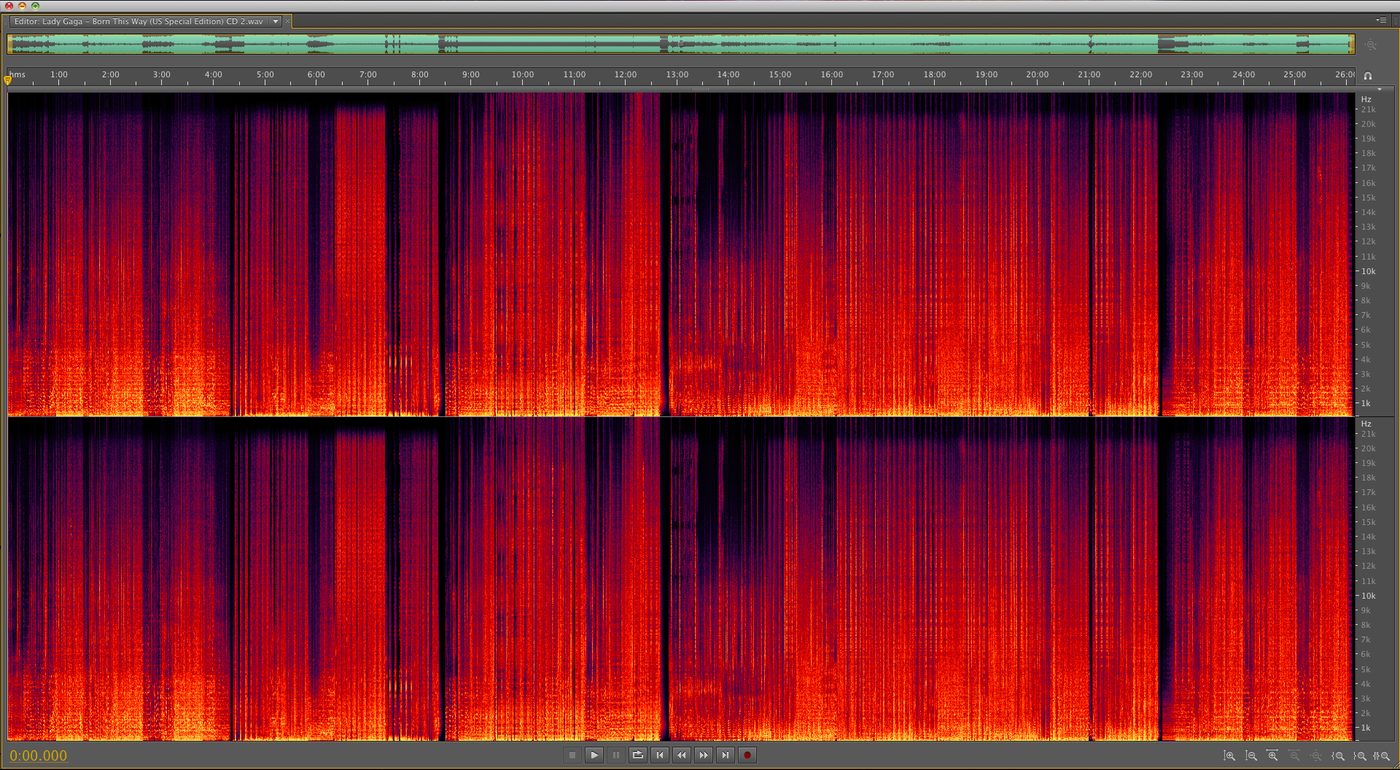Move playhead to previous marker

pyautogui.click(x=660, y=755)
